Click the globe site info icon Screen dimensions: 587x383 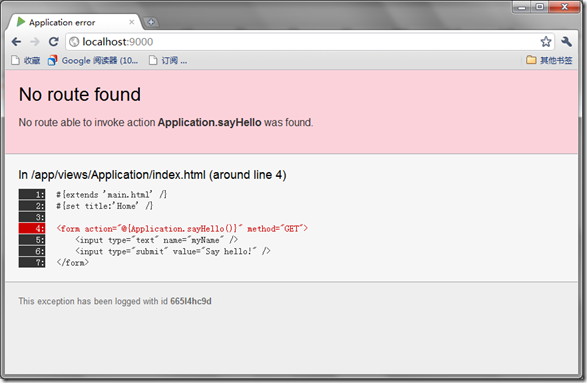click(x=74, y=42)
